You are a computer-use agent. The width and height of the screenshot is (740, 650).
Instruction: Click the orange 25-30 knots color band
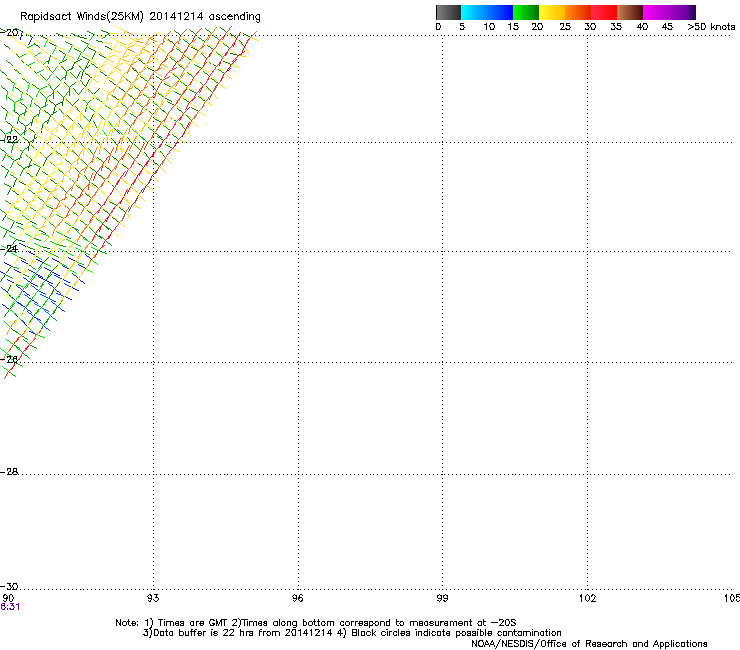(578, 12)
